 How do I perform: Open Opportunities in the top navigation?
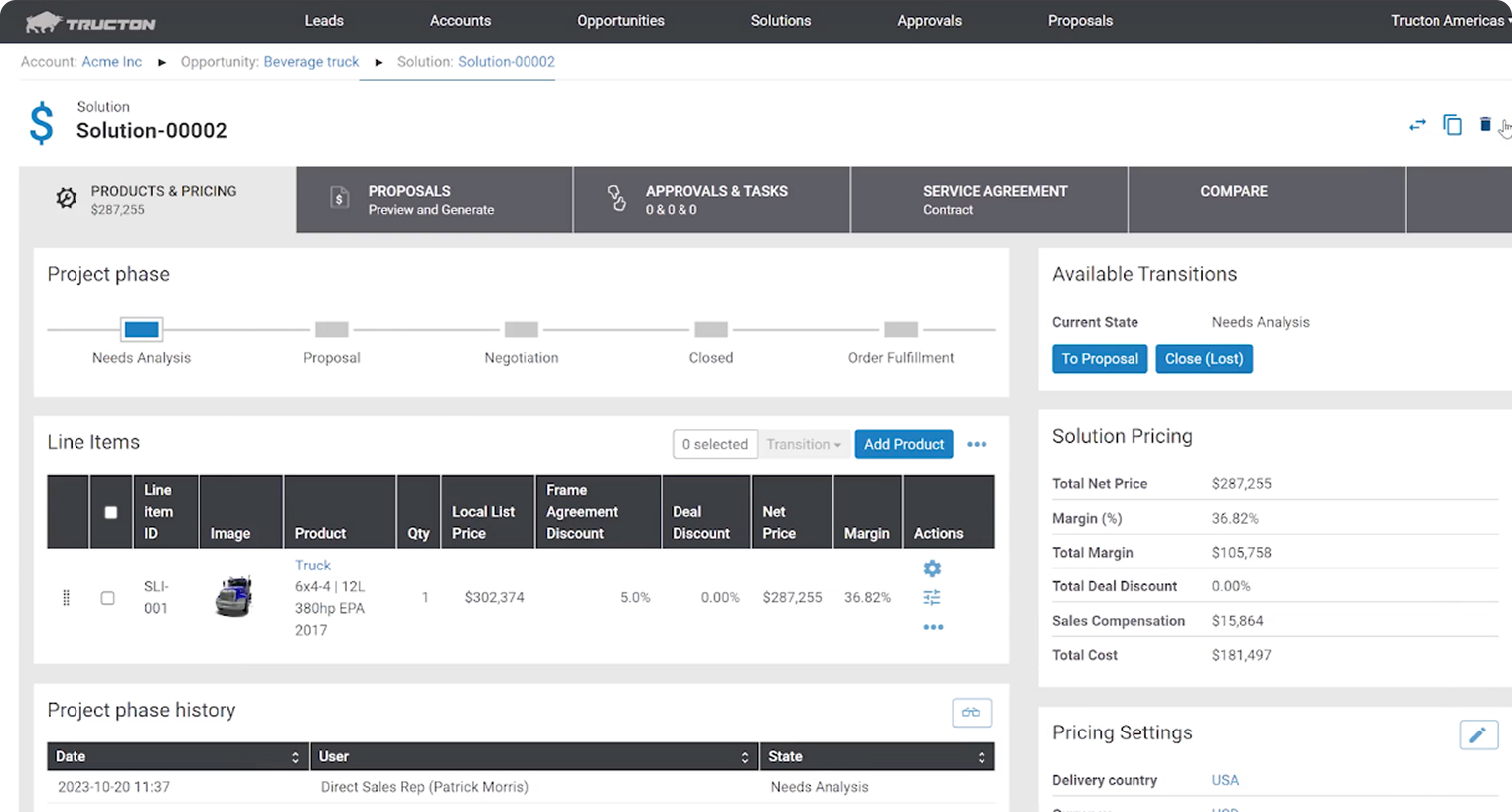click(x=621, y=21)
